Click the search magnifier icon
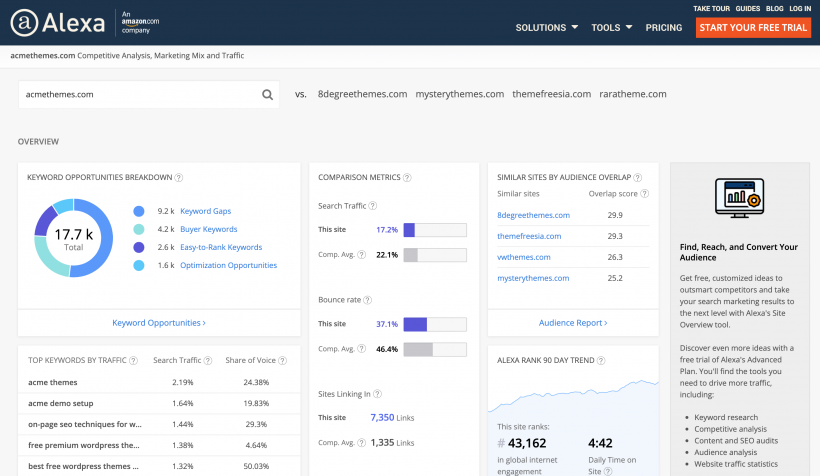 (267, 95)
